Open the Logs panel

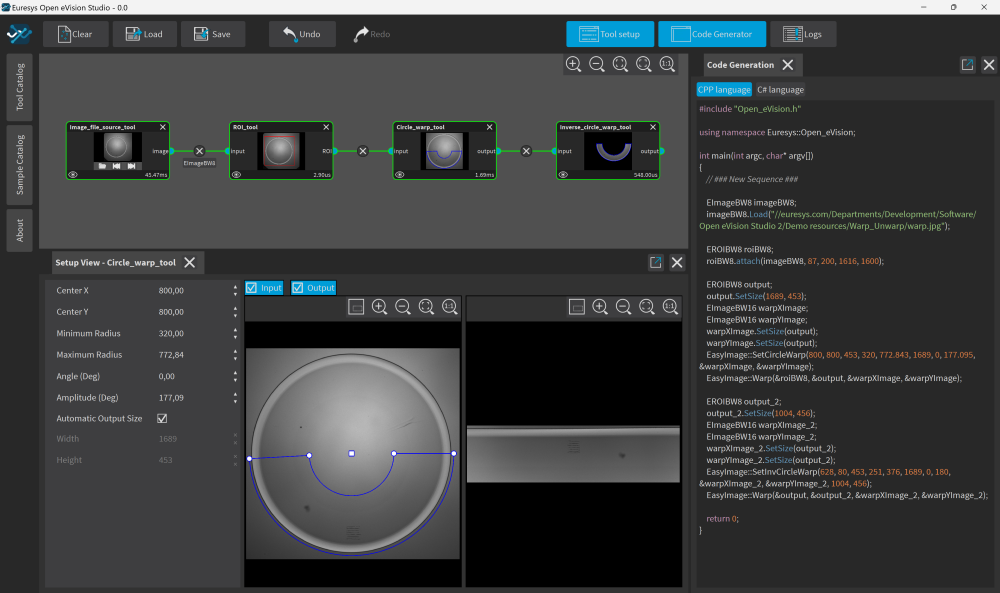click(x=803, y=34)
